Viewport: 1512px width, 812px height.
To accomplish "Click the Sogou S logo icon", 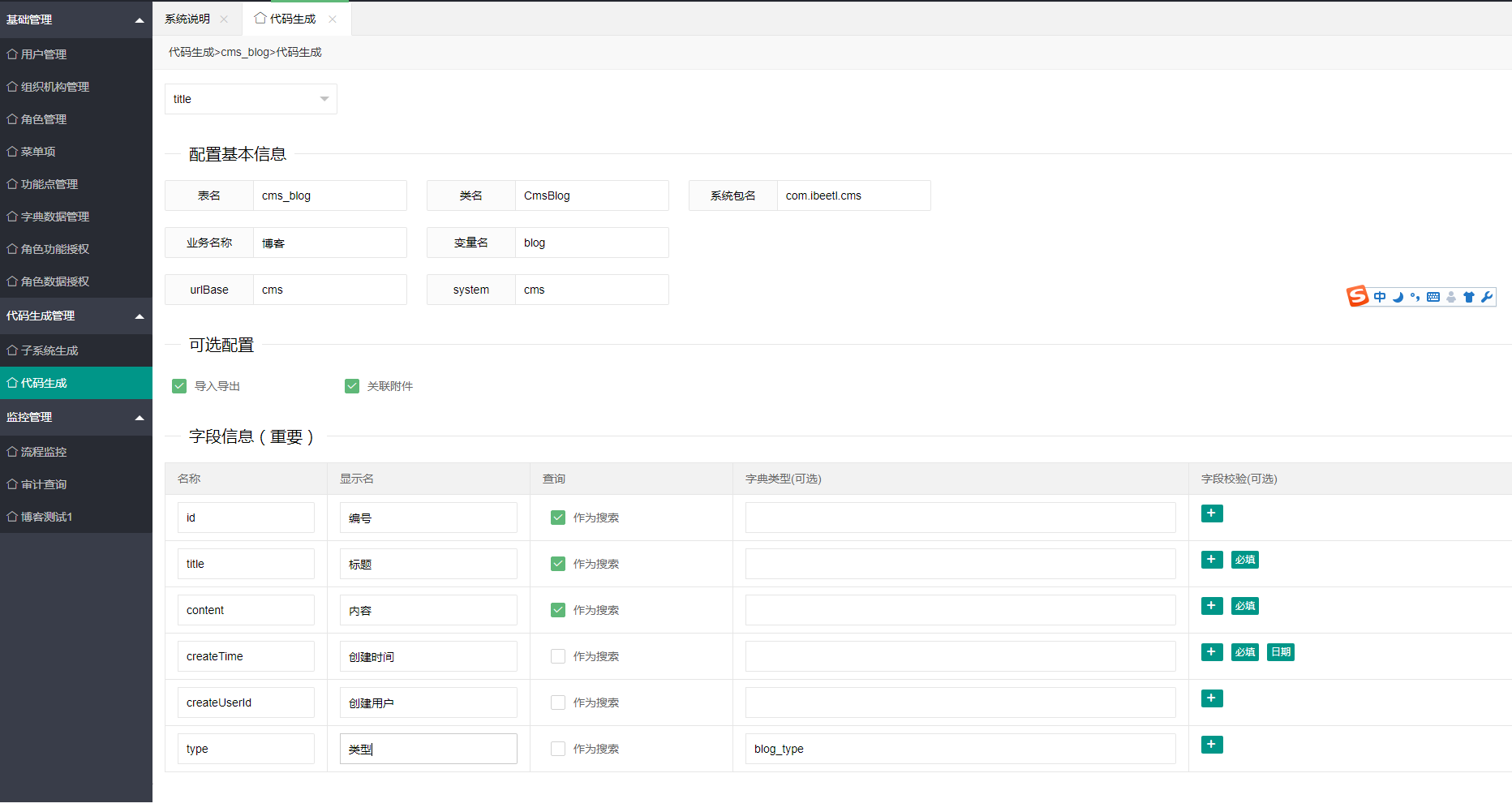I will coord(1358,297).
